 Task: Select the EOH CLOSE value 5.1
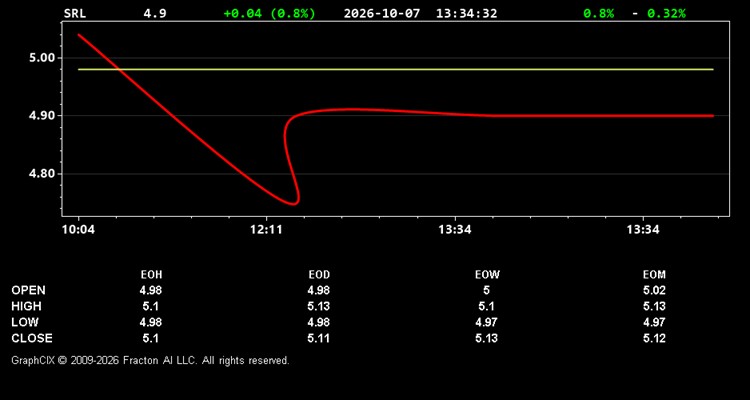[x=151, y=338]
